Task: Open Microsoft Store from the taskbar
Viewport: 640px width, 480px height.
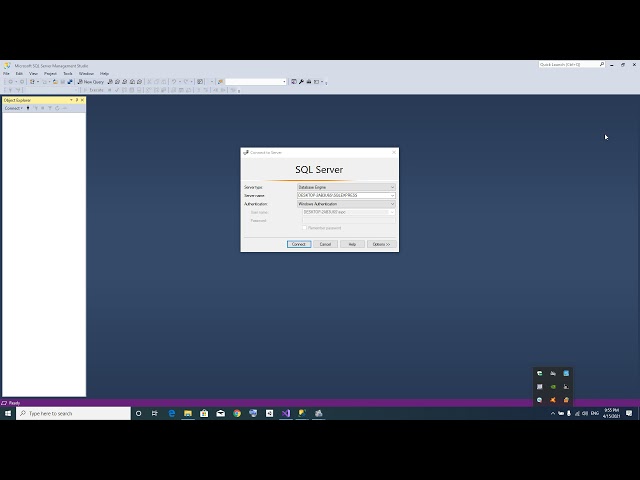Action: tap(204, 413)
